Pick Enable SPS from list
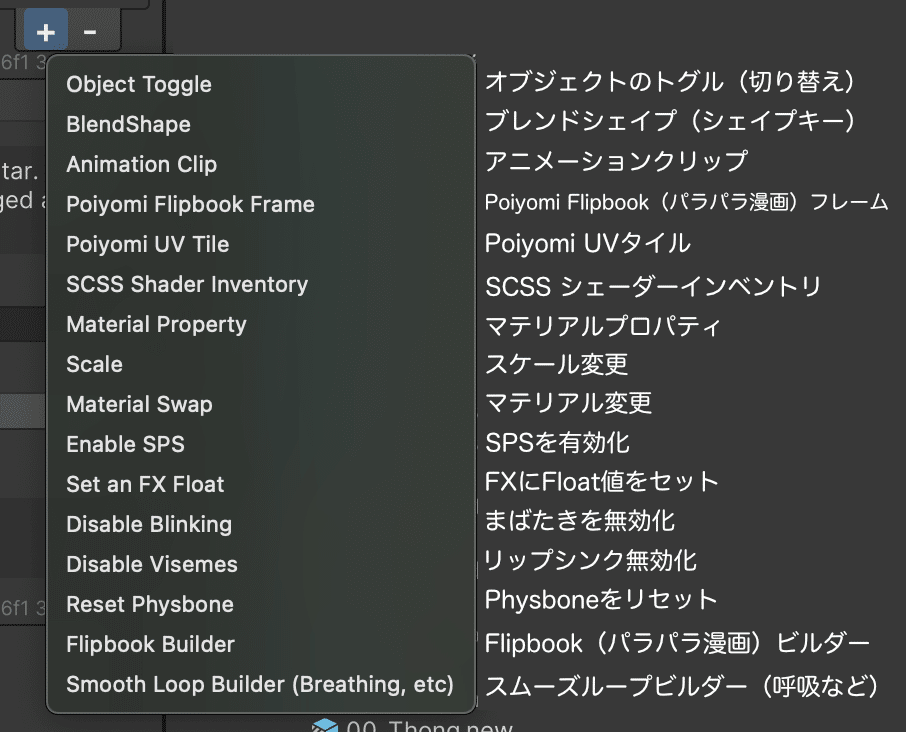 click(125, 444)
